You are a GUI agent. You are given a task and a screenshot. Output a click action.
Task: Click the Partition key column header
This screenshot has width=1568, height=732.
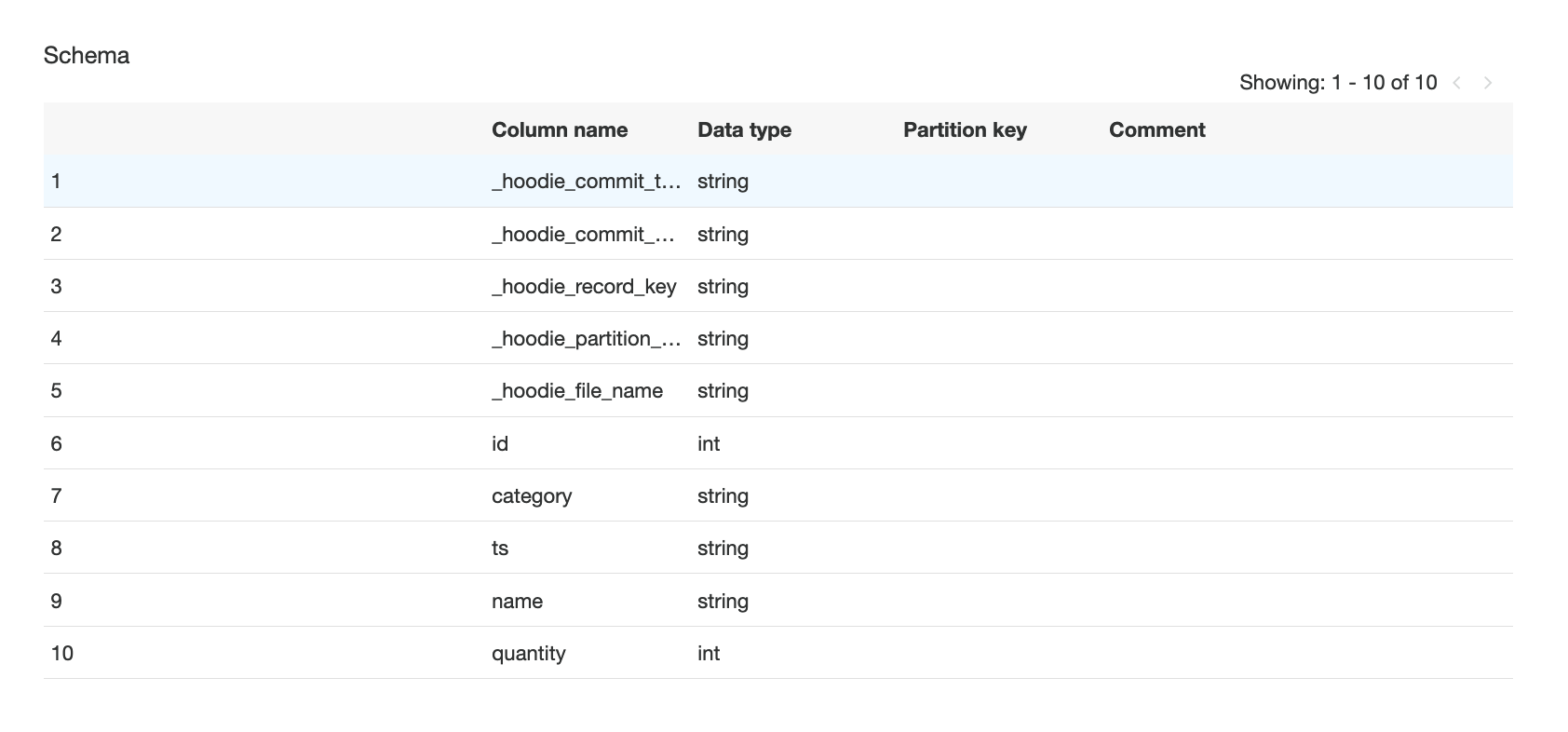pyautogui.click(x=965, y=130)
